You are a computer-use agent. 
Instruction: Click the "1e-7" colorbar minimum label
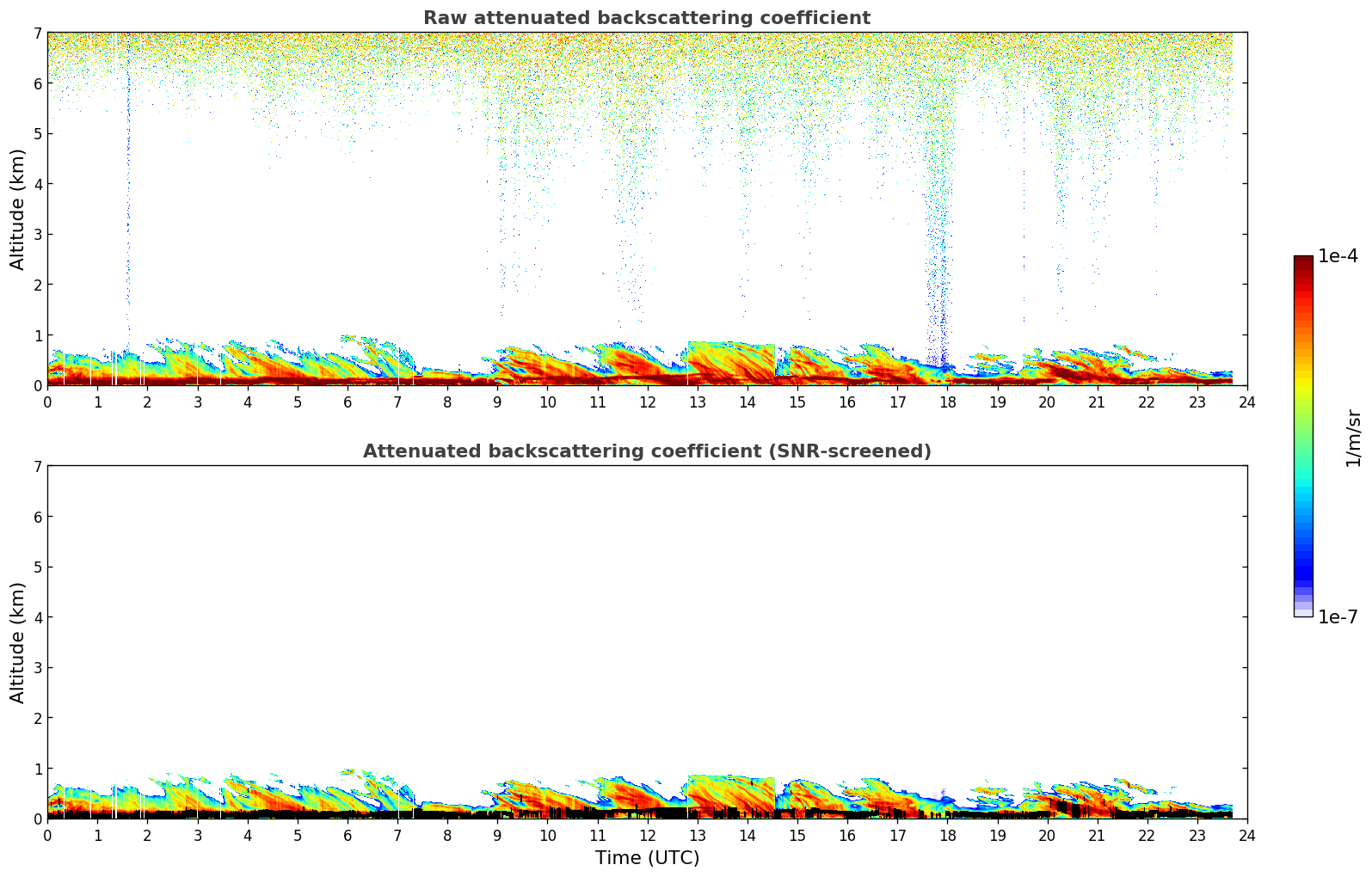click(1338, 617)
